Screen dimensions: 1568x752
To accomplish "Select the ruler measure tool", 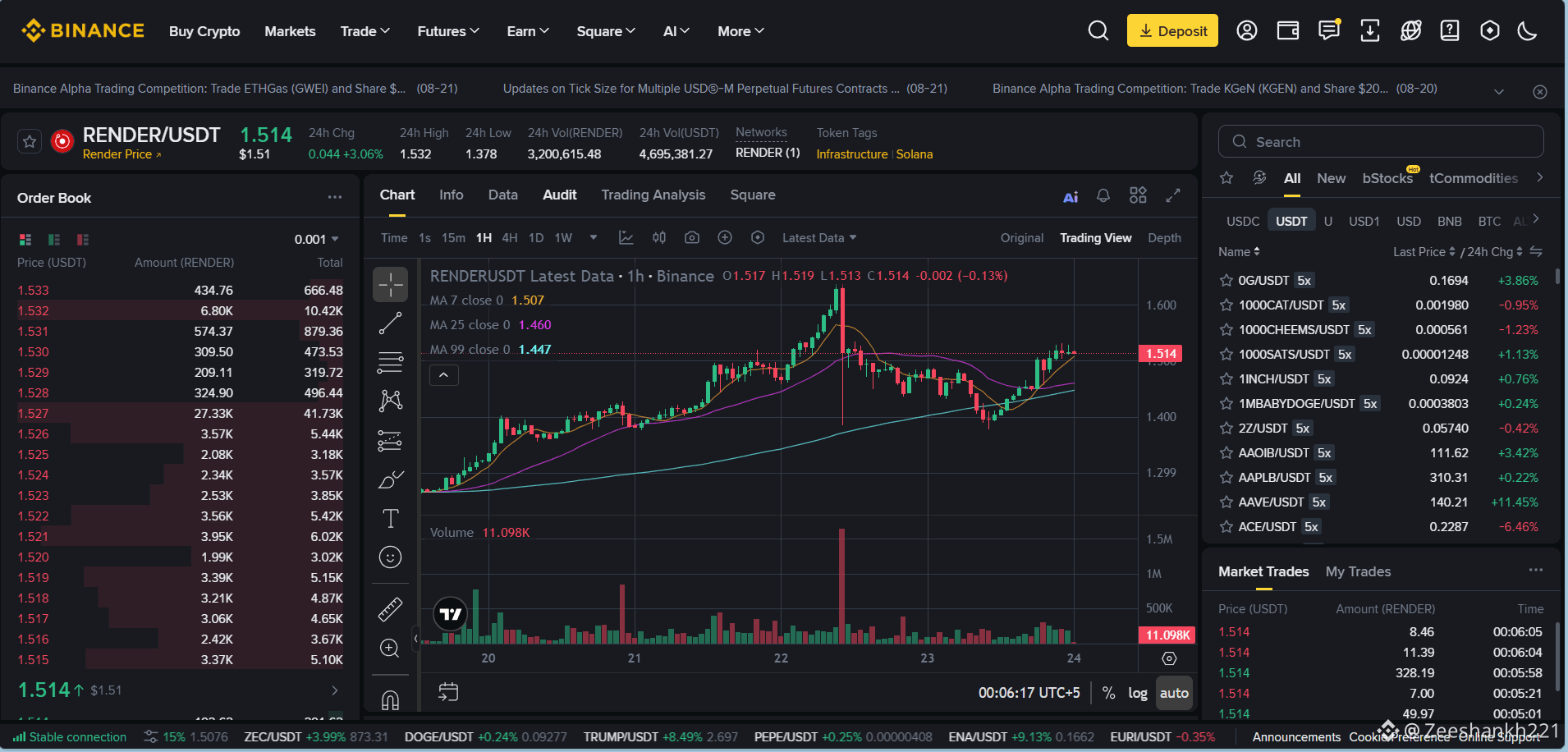I will (391, 609).
